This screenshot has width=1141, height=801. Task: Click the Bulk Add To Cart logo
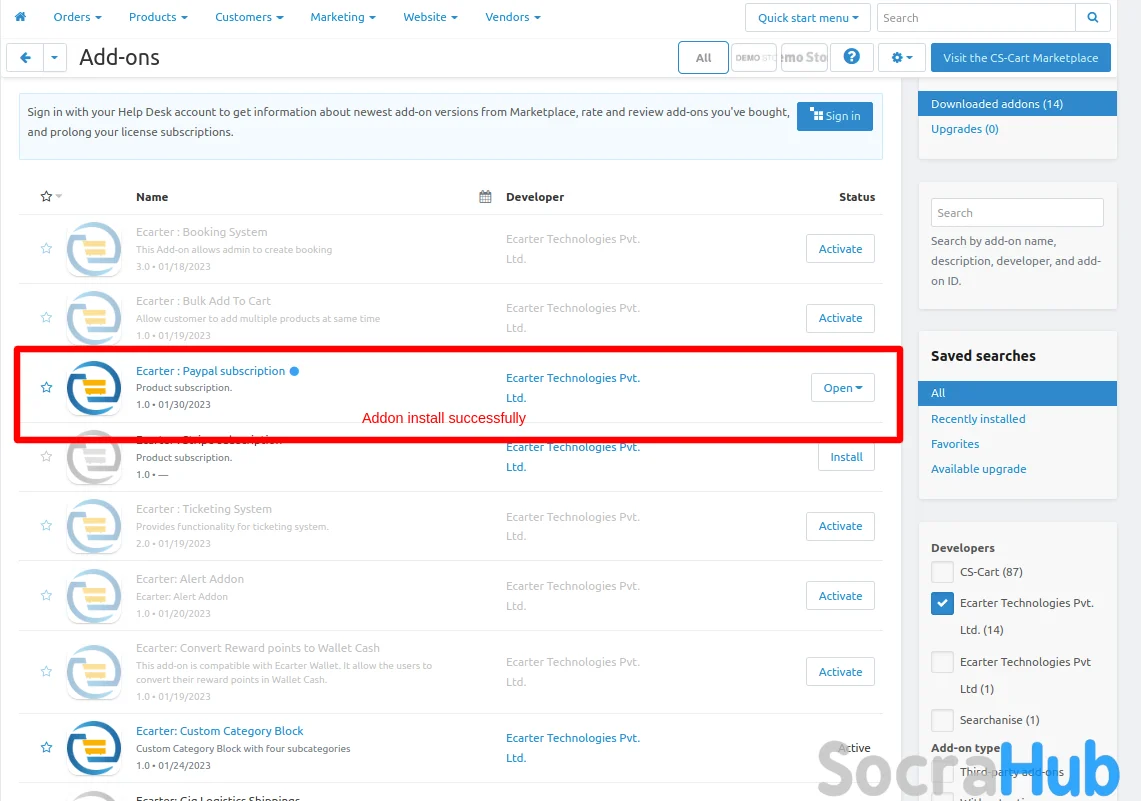(x=94, y=318)
